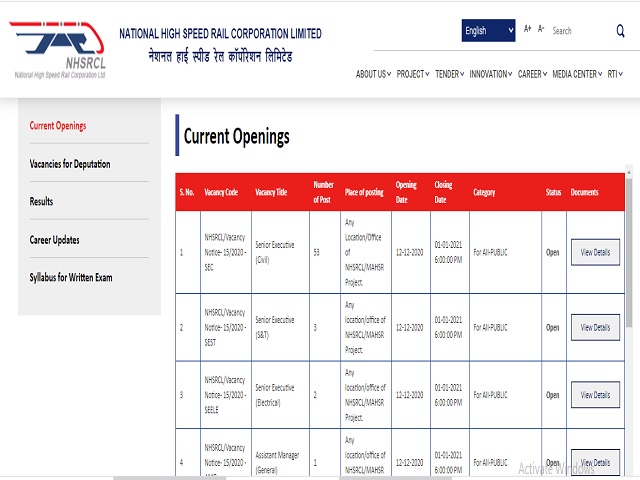This screenshot has height=480, width=640.
Task: Click the S. No. column header
Action: [187, 192]
